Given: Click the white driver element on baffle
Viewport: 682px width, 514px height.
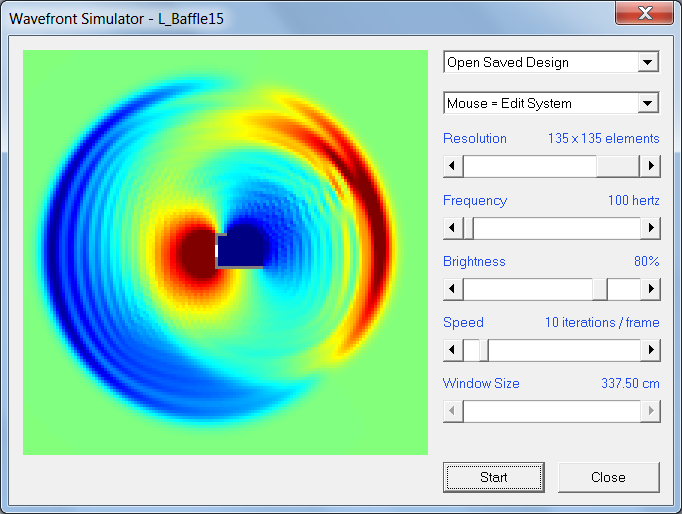Looking at the screenshot, I should click(216, 251).
